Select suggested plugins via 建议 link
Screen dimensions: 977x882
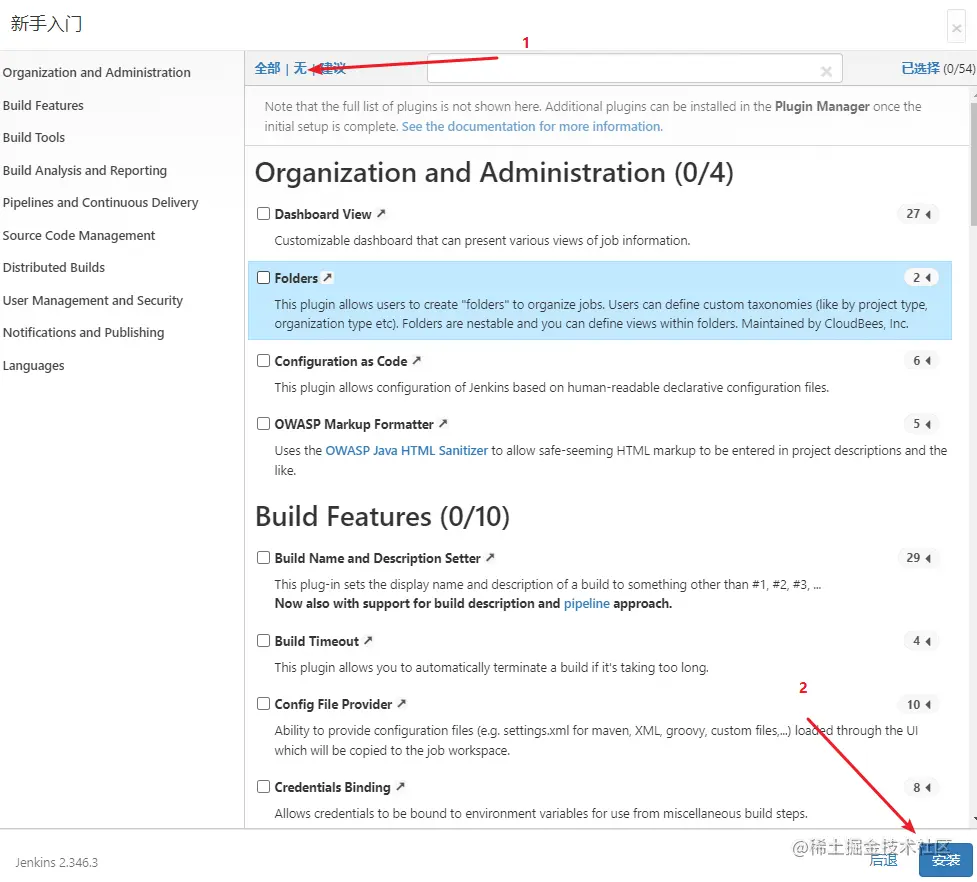click(x=332, y=68)
